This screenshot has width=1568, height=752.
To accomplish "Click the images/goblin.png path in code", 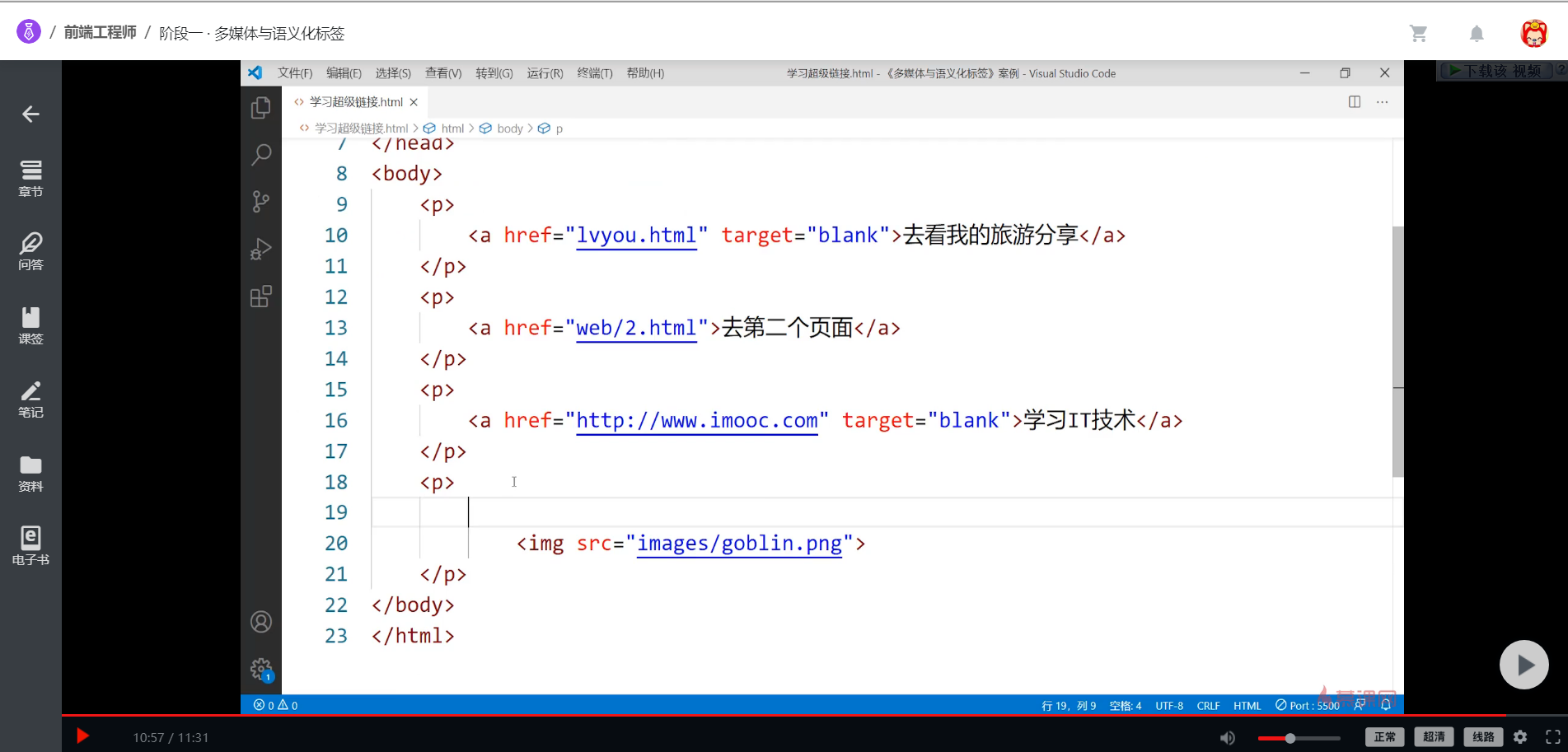I will [740, 544].
